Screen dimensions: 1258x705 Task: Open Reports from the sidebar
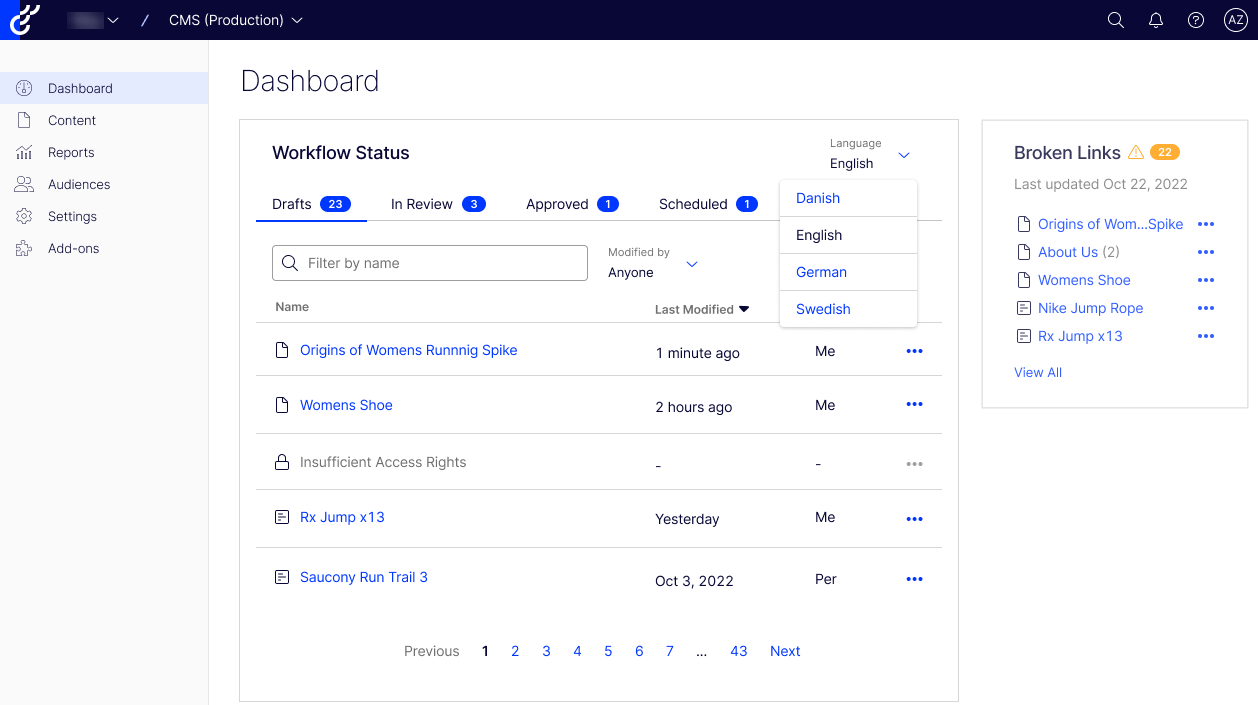[x=70, y=152]
